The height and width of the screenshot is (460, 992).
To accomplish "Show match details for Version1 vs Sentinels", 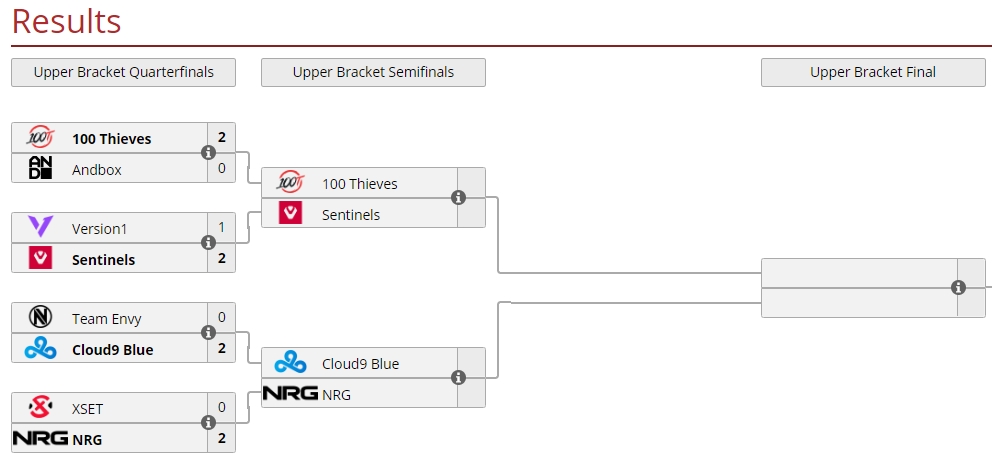I will pos(208,243).
